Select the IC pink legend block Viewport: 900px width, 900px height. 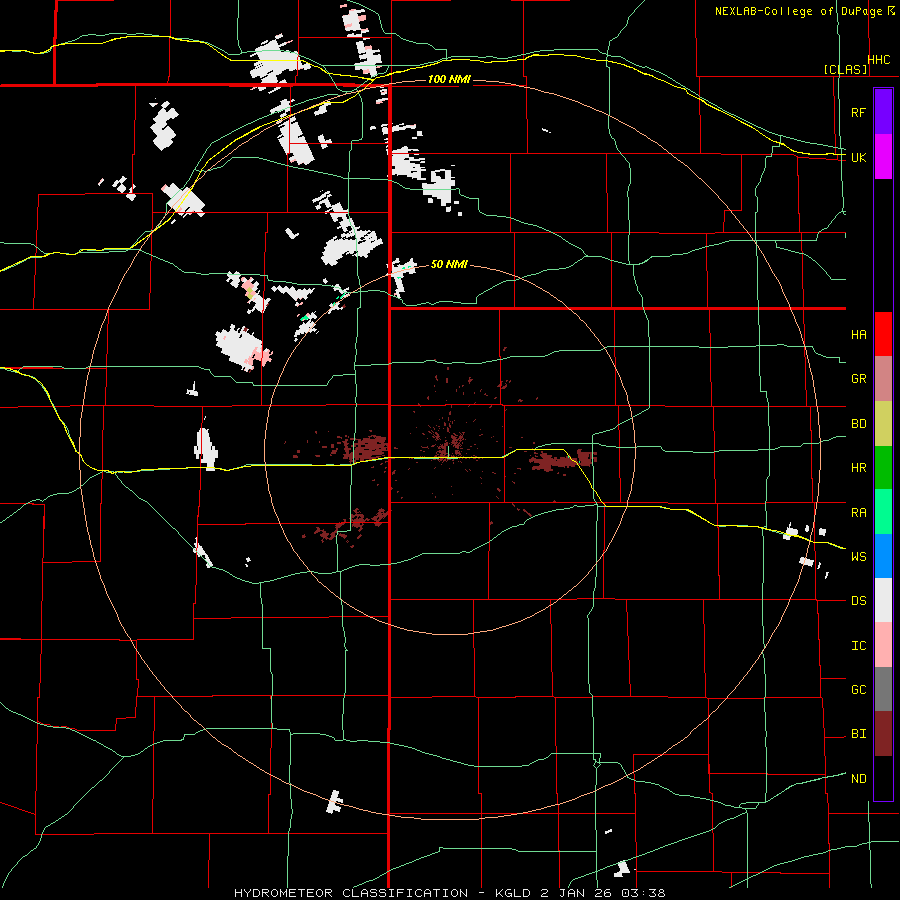click(x=883, y=645)
